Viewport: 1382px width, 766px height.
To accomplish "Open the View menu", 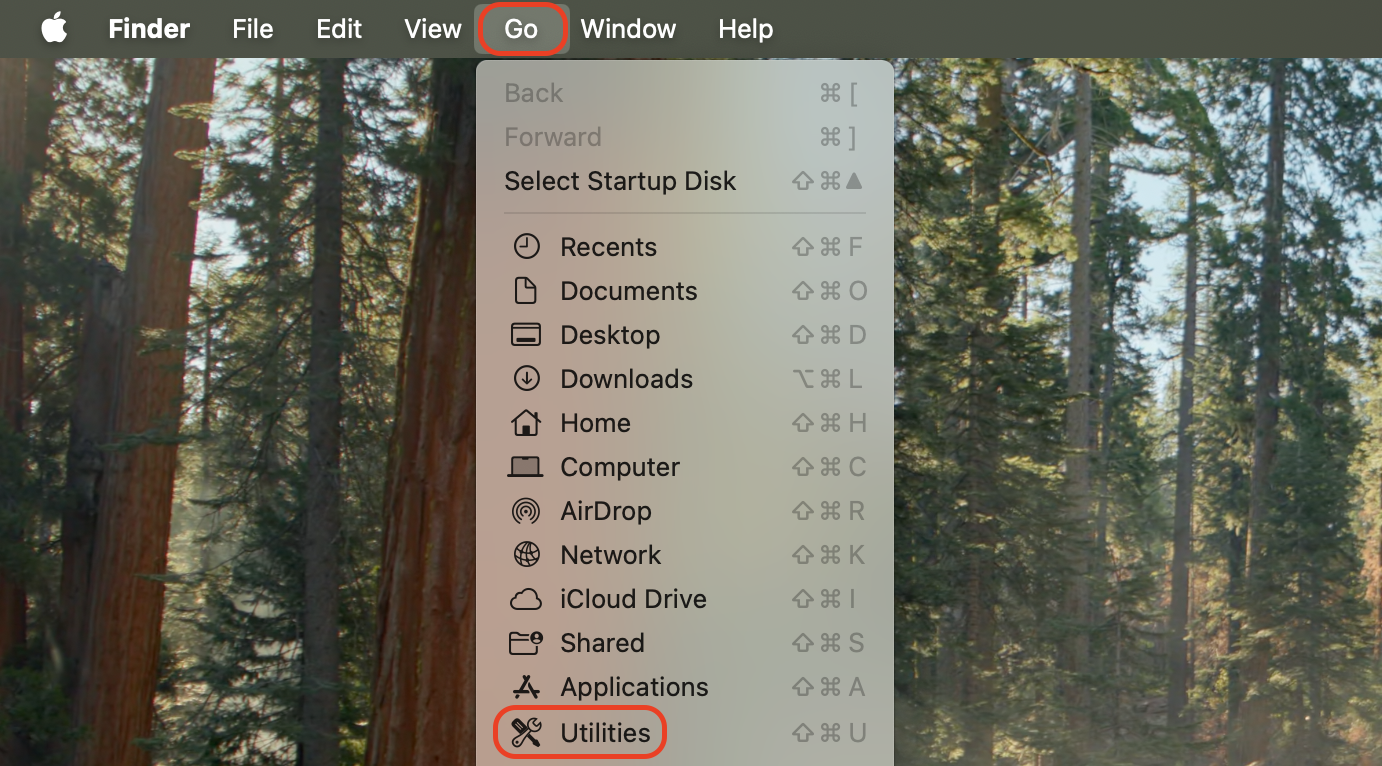I will click(x=432, y=28).
